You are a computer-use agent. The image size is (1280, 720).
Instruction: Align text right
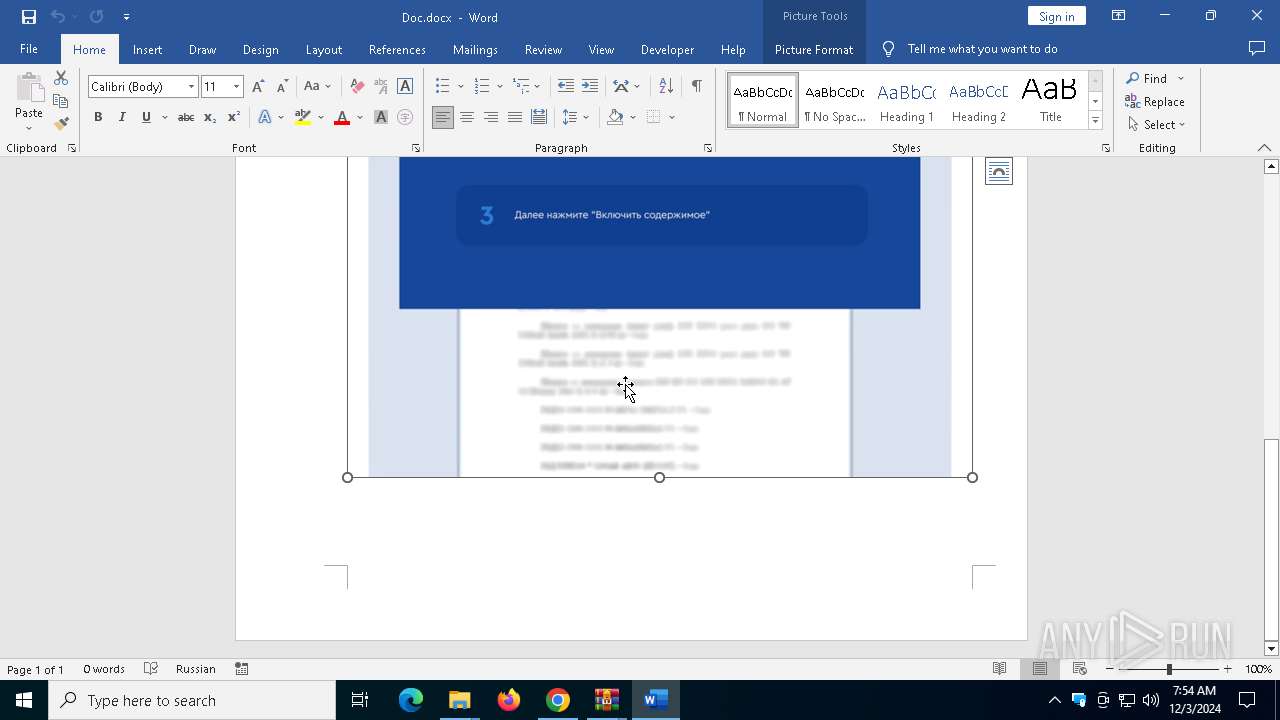(491, 117)
